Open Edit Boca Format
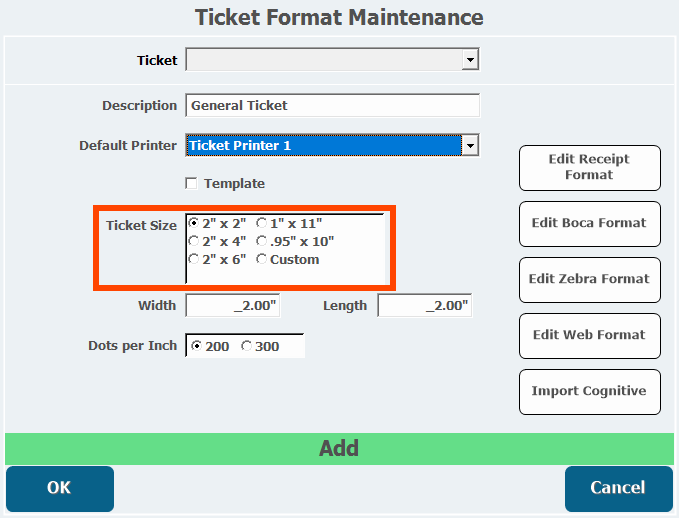Image resolution: width=679 pixels, height=518 pixels. 589,223
